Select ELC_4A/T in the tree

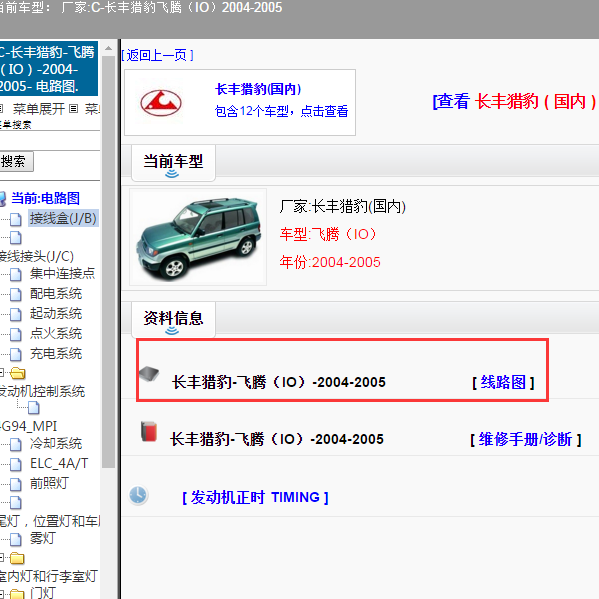(x=59, y=464)
